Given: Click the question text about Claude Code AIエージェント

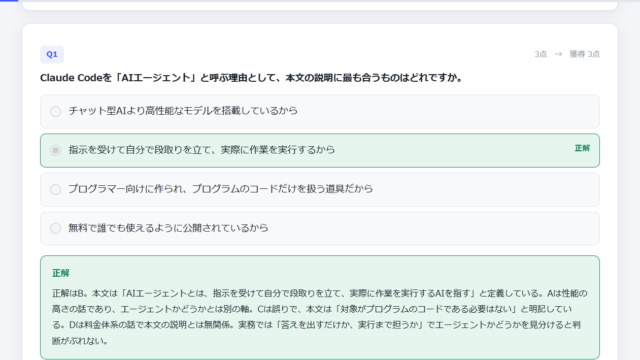Looking at the screenshot, I should pyautogui.click(x=251, y=78).
